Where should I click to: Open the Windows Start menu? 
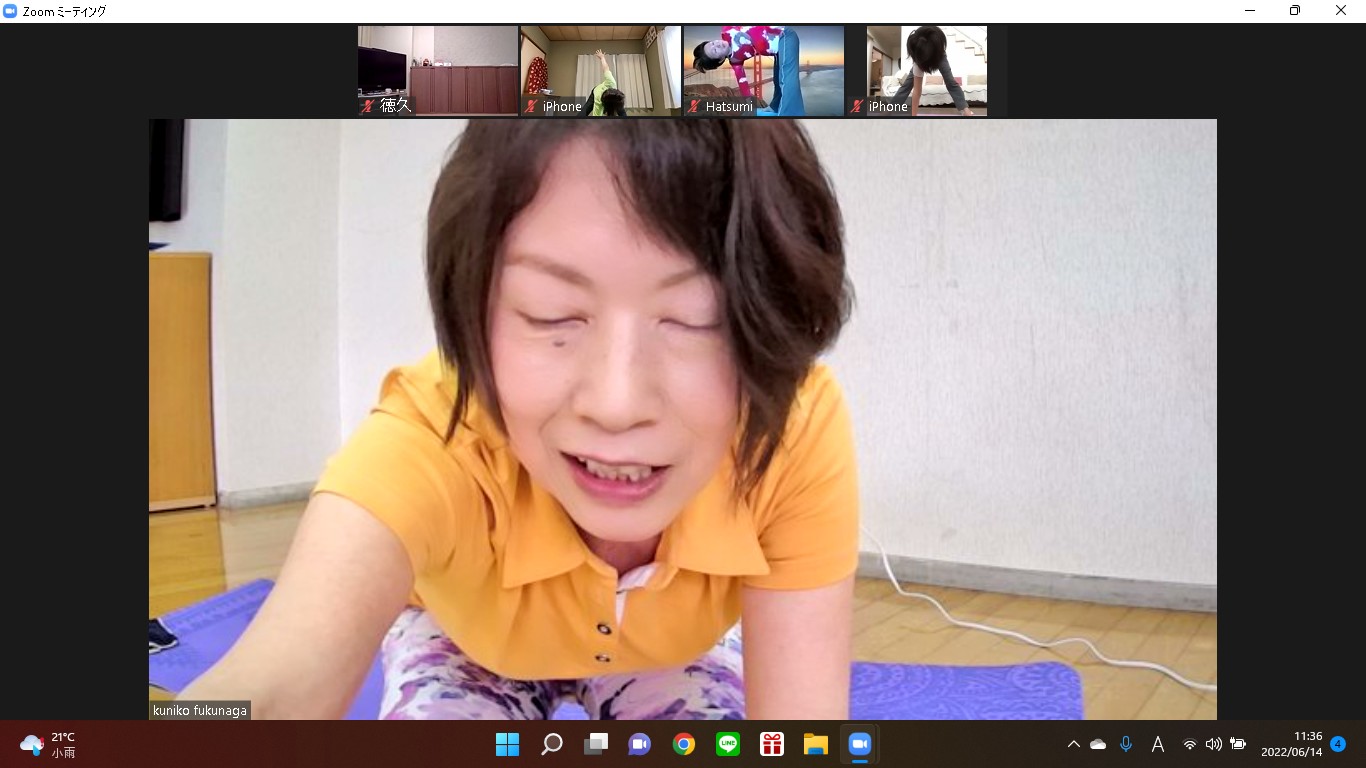click(508, 744)
